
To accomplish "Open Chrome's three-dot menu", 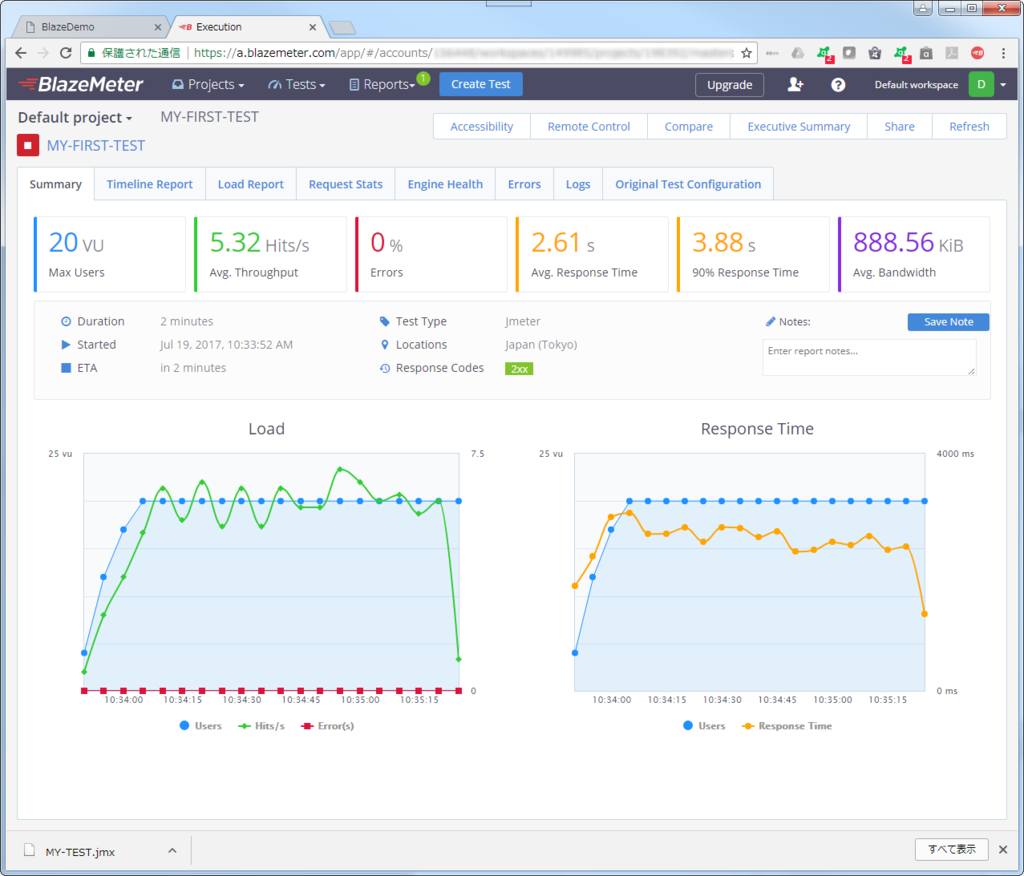I will click(1004, 53).
